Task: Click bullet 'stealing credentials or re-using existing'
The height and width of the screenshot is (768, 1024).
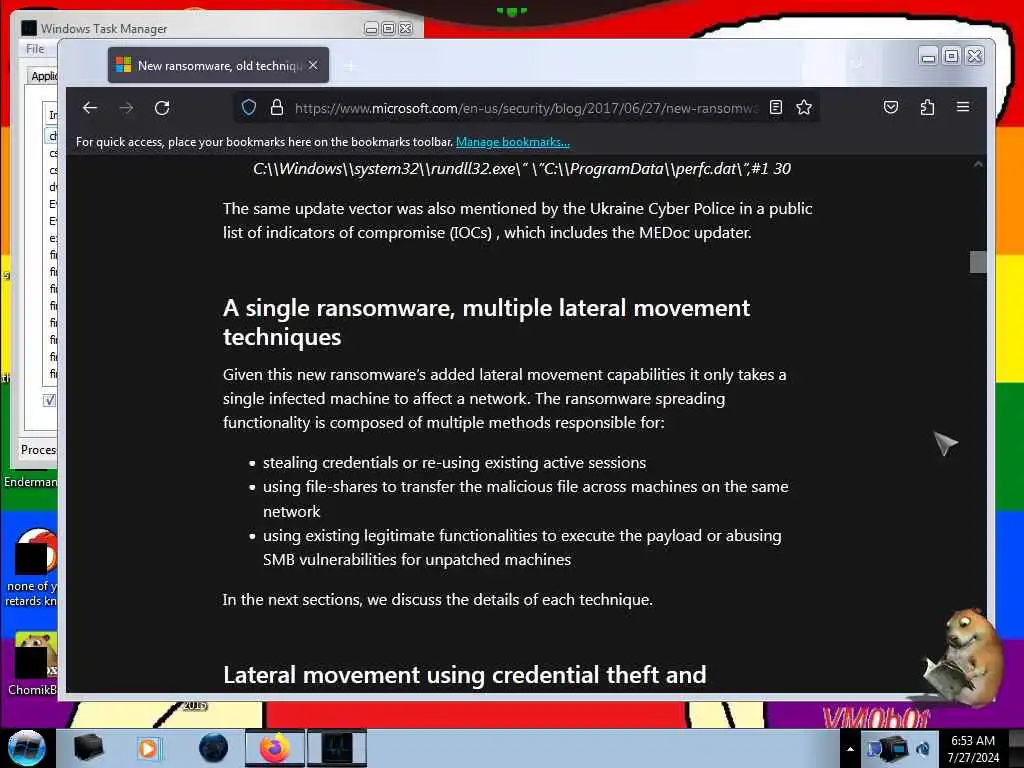Action: (x=454, y=462)
